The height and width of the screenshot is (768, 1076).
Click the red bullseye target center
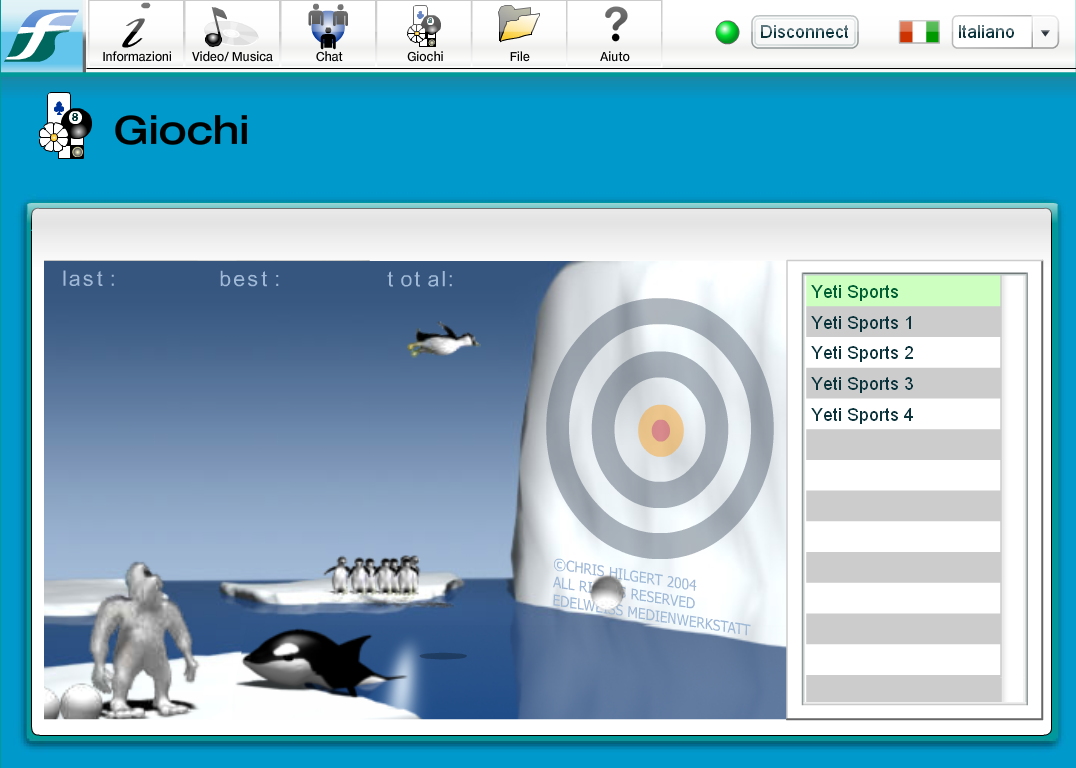coord(660,430)
